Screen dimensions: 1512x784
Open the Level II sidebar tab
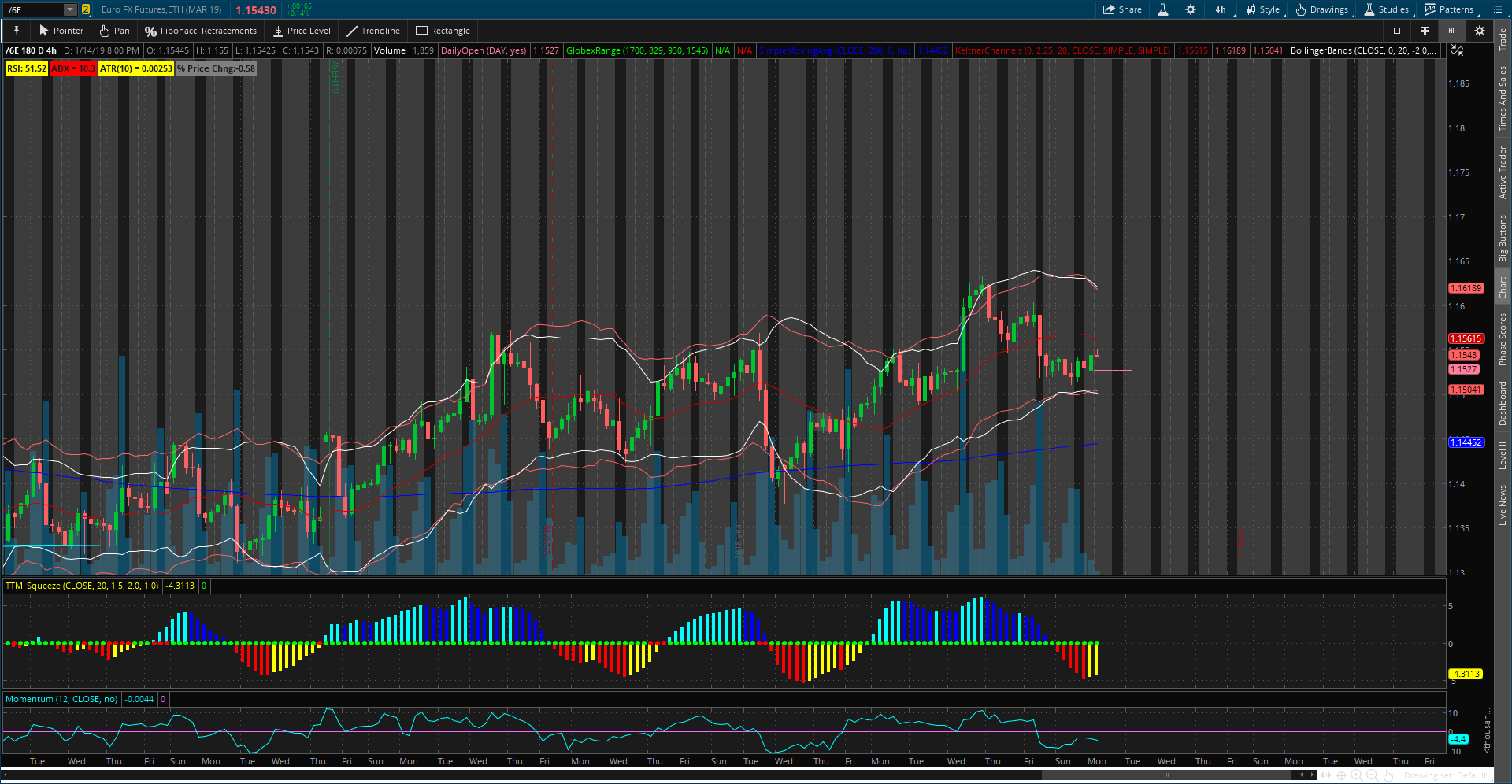coord(1503,455)
